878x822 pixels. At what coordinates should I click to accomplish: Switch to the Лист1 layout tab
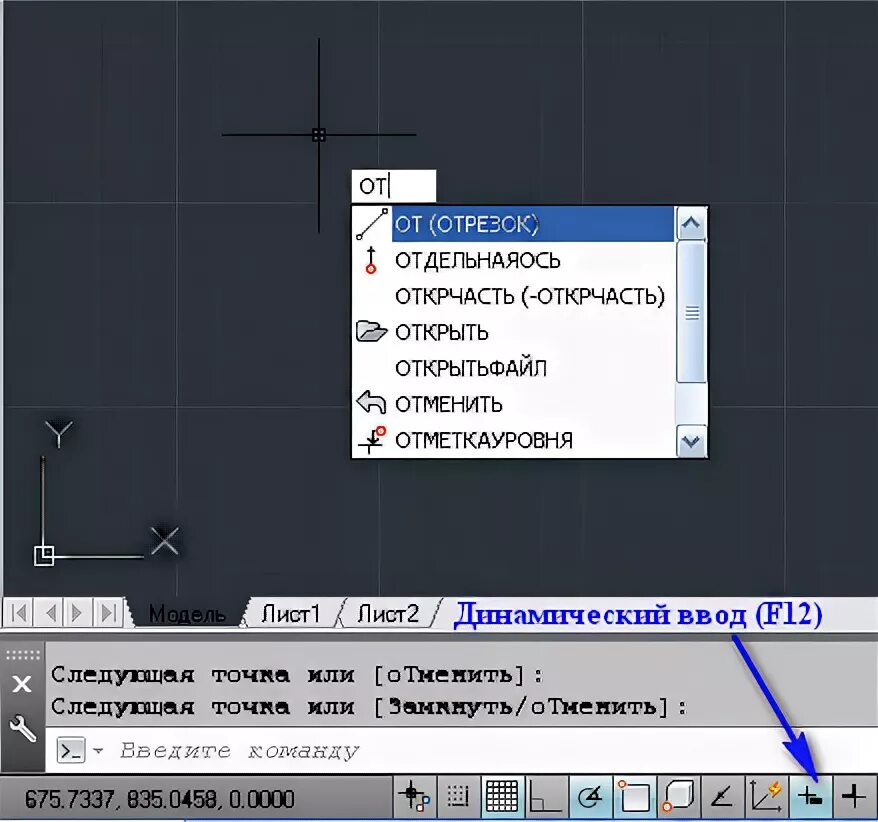[x=290, y=614]
